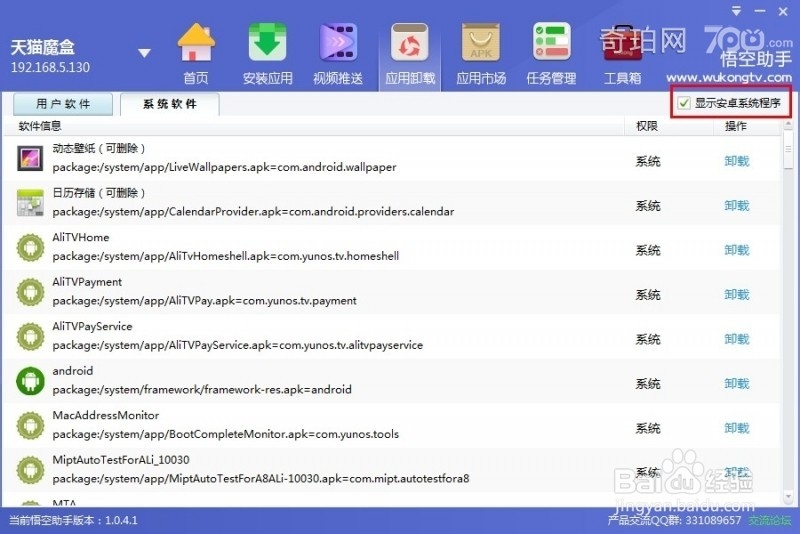Click the list scrollbar down arrow

[789, 495]
